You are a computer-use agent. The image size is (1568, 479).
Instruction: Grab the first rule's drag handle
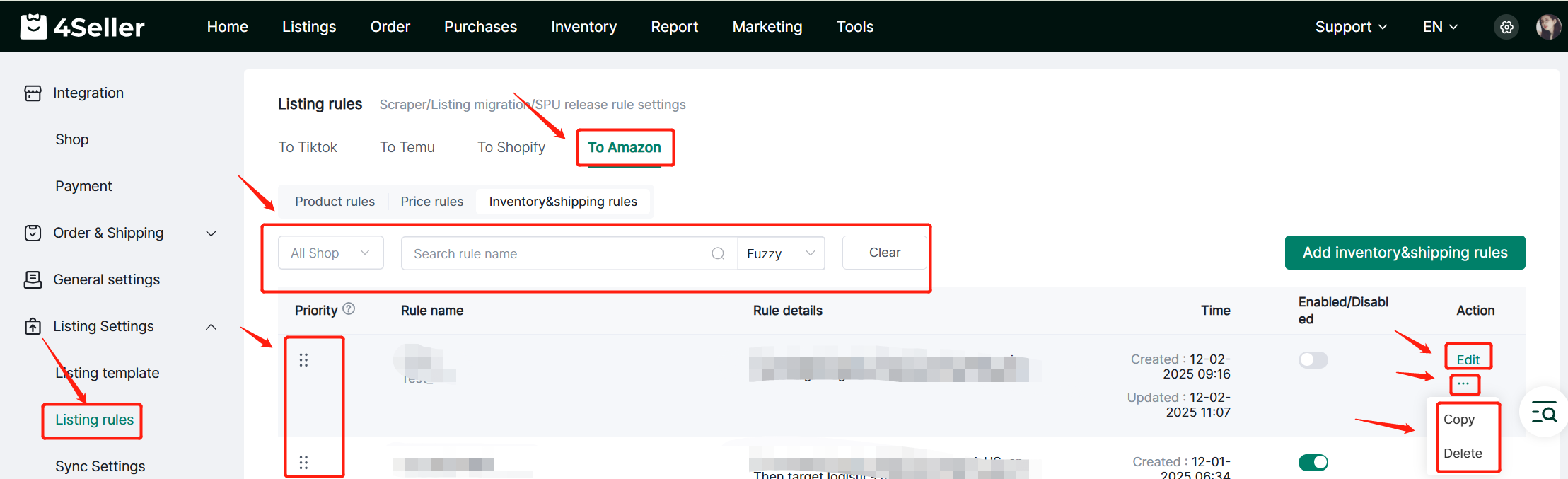[303, 360]
